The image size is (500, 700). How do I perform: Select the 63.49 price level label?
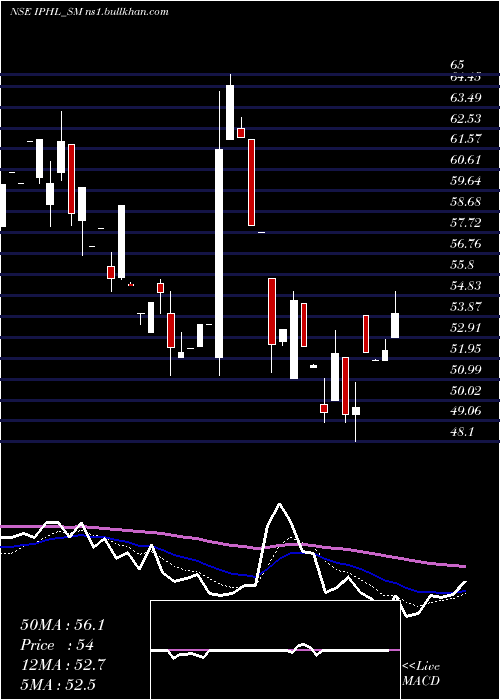click(466, 97)
